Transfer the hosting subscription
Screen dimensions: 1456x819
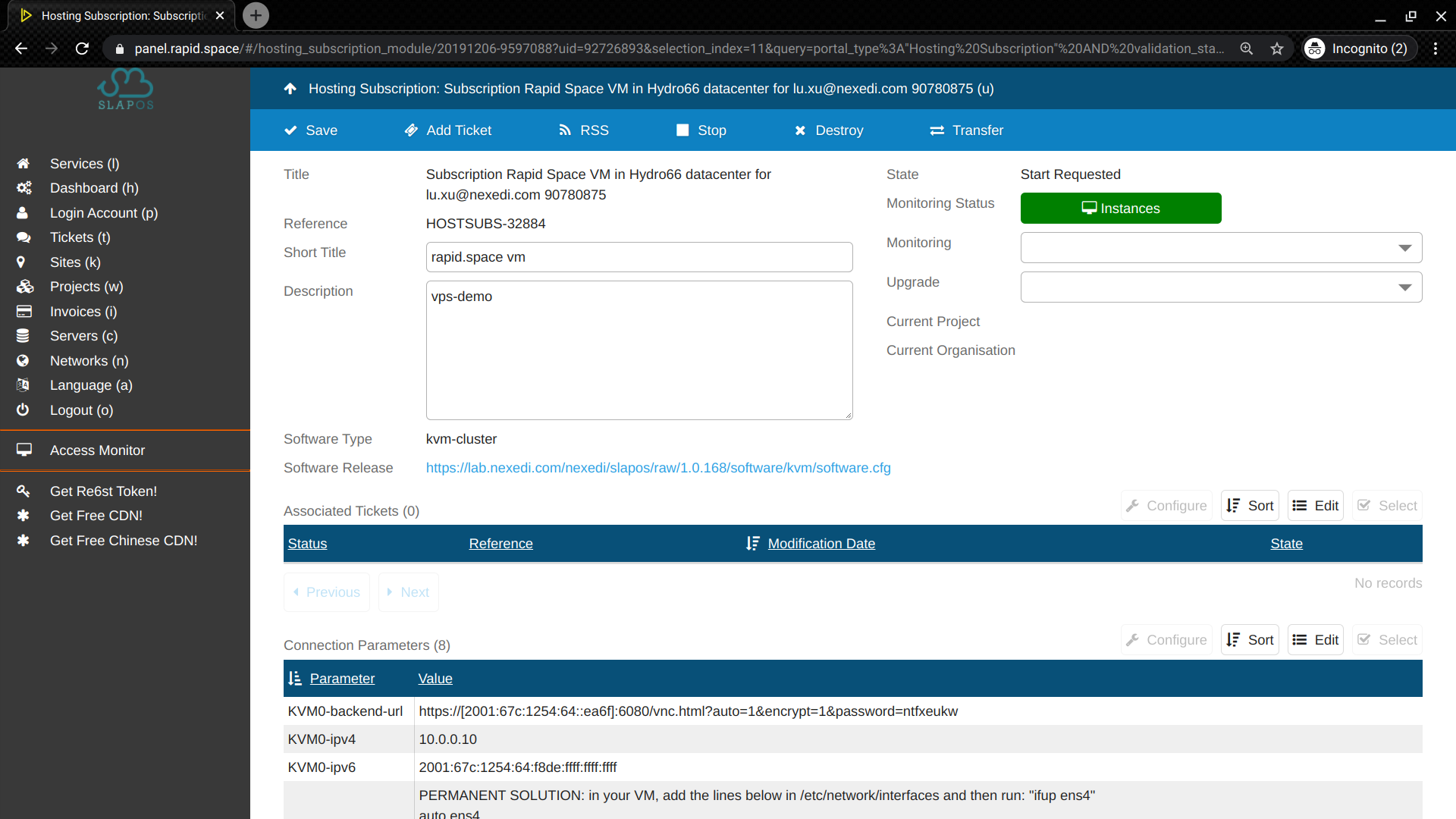(966, 130)
